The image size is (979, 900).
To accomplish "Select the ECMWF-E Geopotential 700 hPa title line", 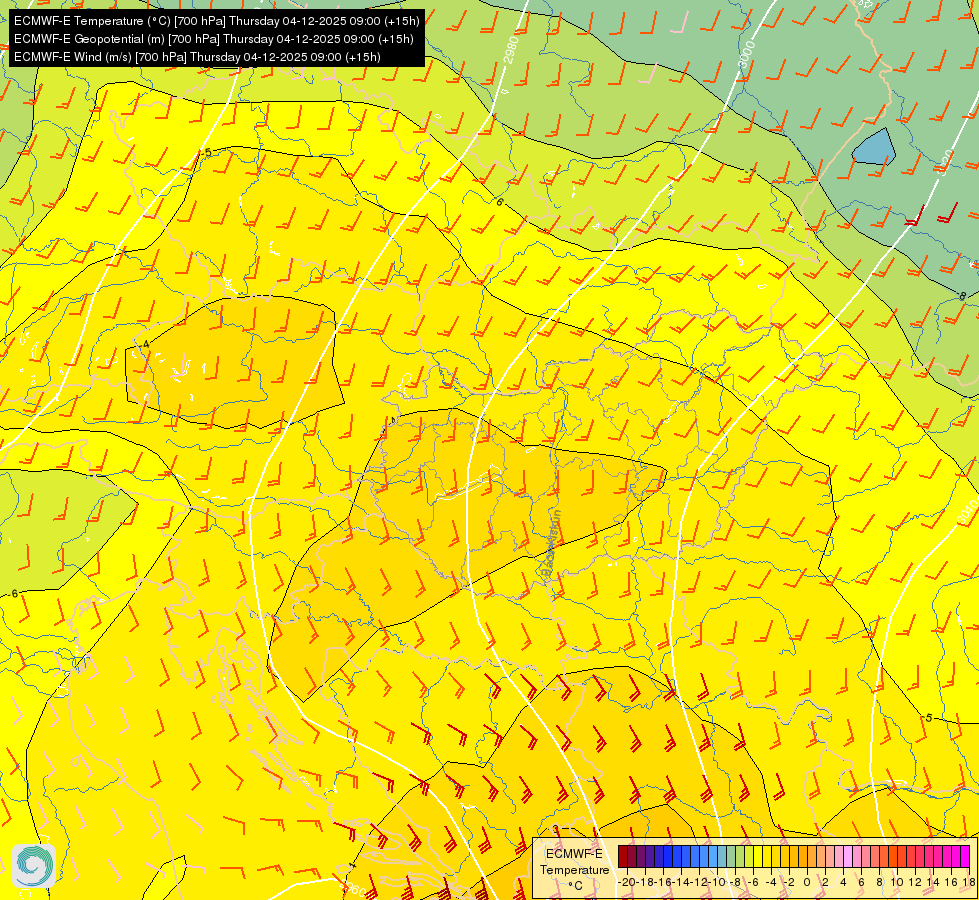I will pyautogui.click(x=214, y=39).
